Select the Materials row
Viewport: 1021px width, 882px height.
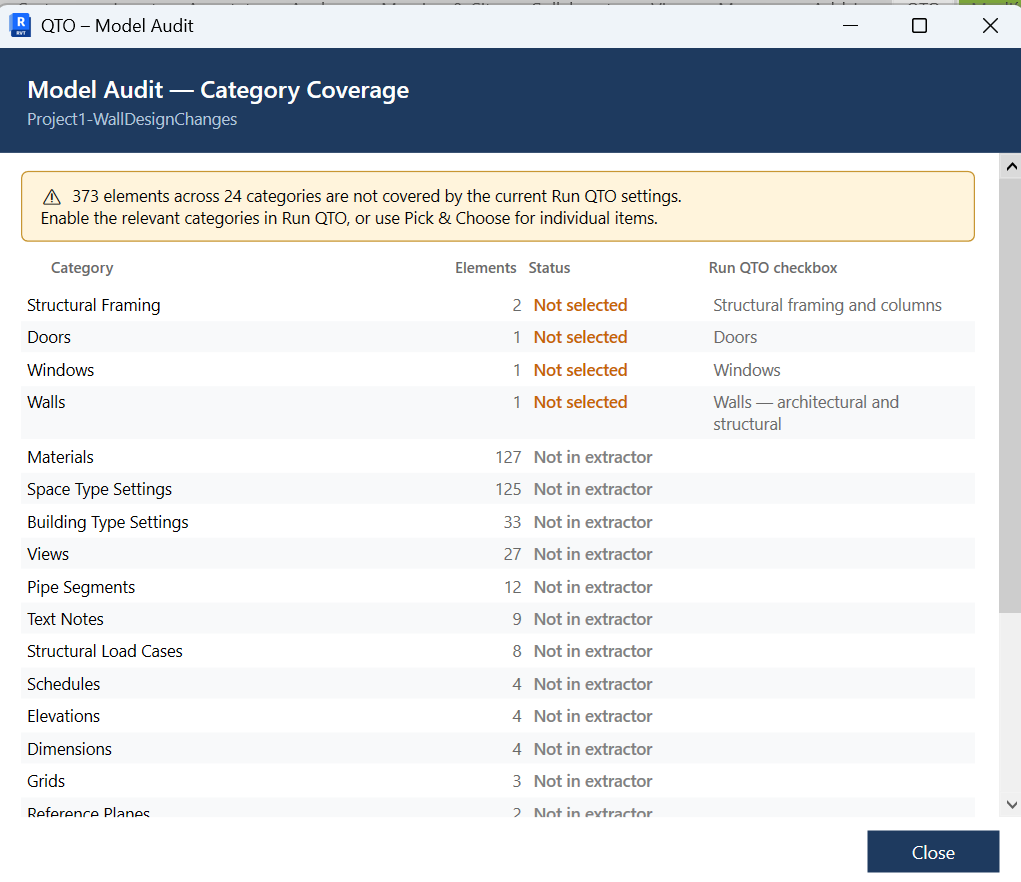point(498,457)
